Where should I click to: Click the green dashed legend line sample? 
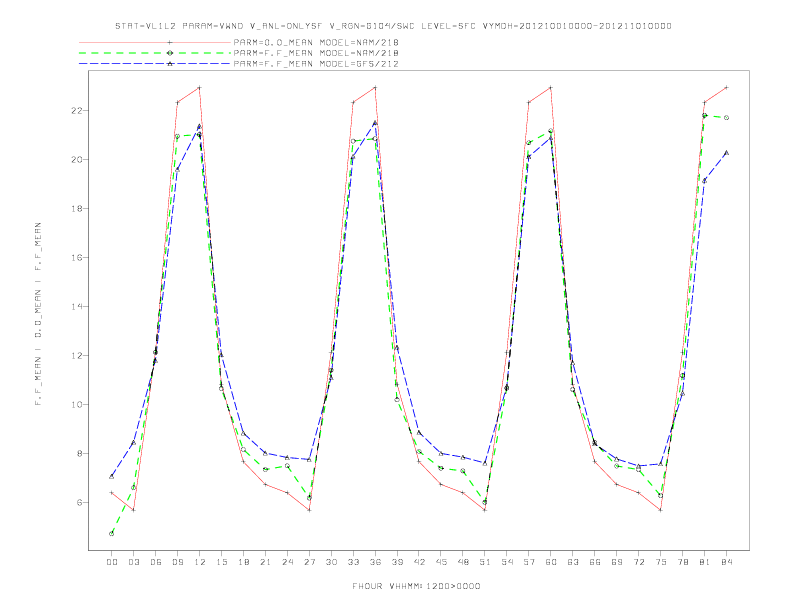coord(155,53)
